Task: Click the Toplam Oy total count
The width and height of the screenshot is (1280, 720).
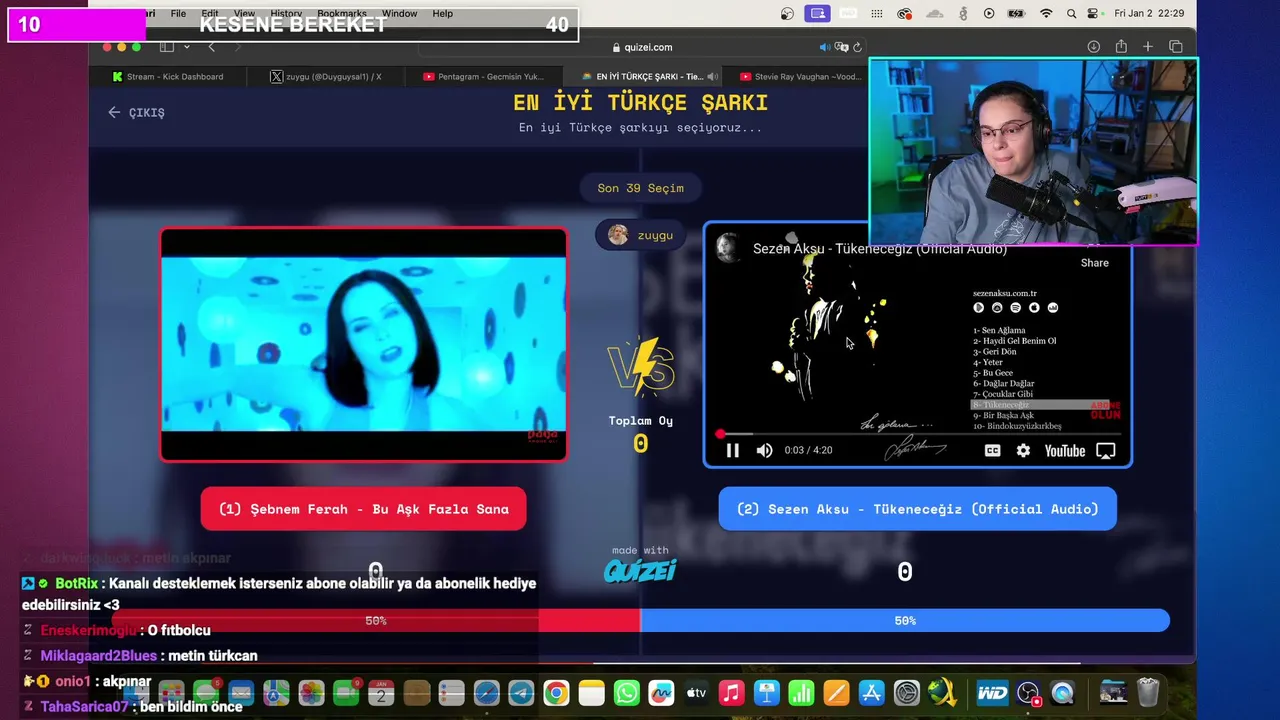Action: [641, 444]
